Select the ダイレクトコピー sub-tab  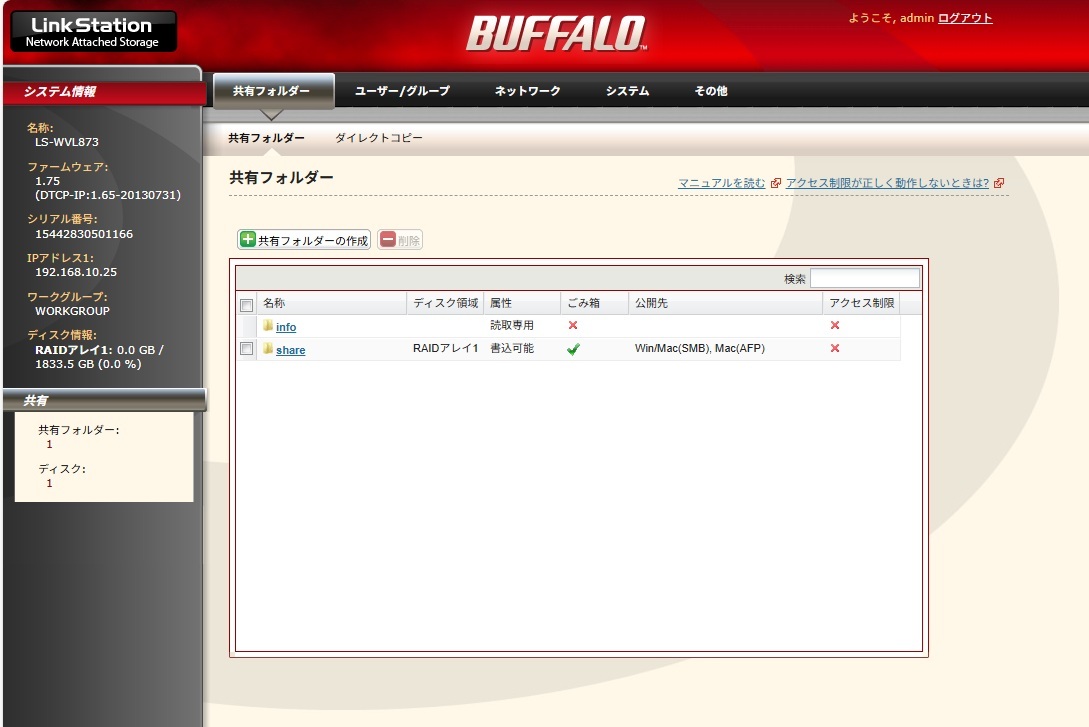(379, 138)
